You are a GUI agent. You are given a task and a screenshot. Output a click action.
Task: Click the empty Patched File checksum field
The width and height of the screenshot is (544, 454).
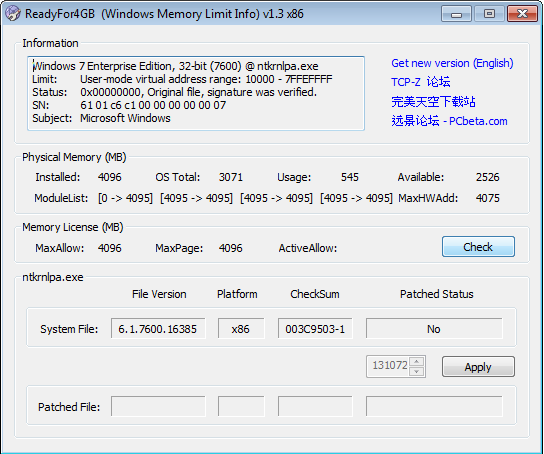315,406
